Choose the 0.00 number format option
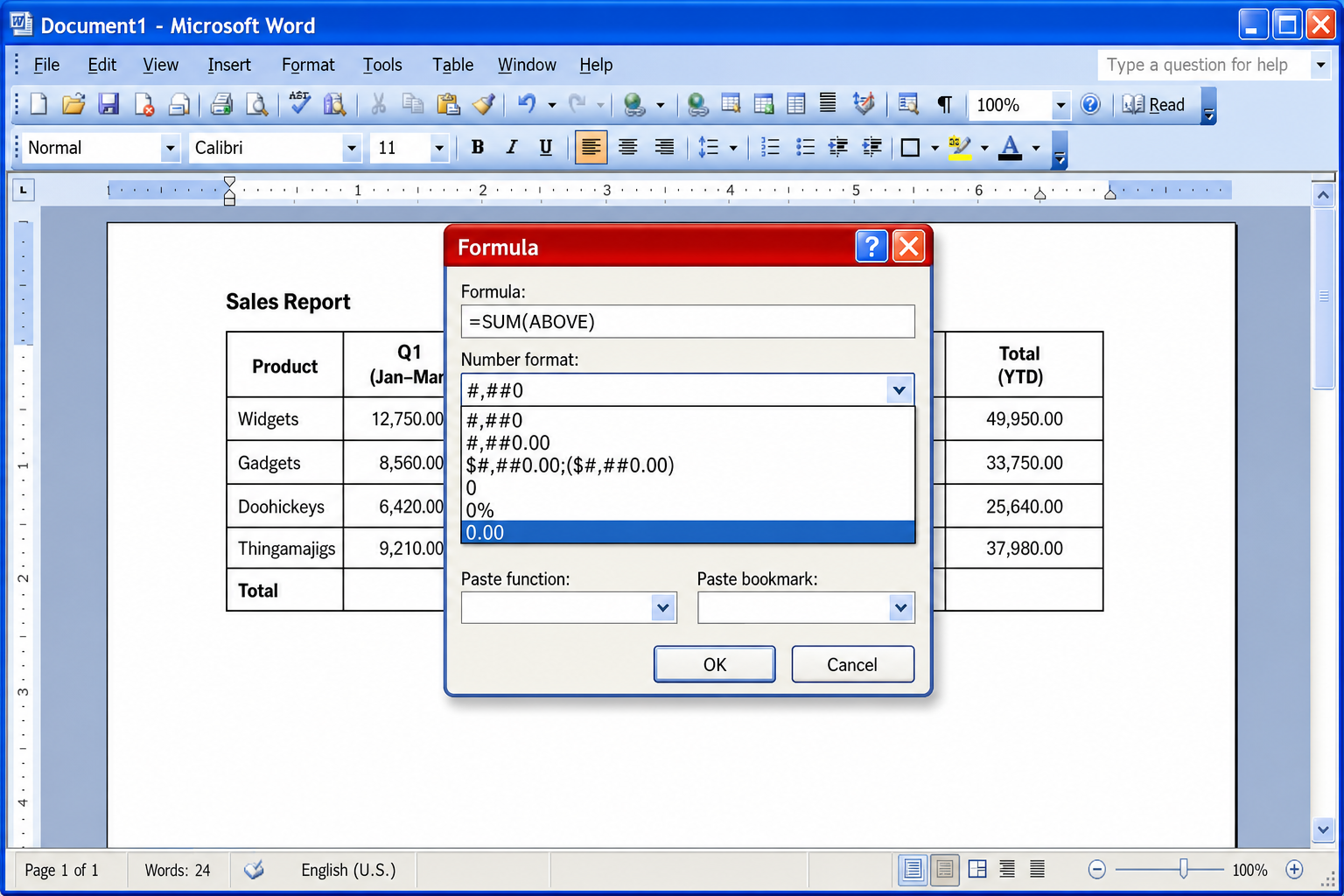1344x896 pixels. click(688, 532)
